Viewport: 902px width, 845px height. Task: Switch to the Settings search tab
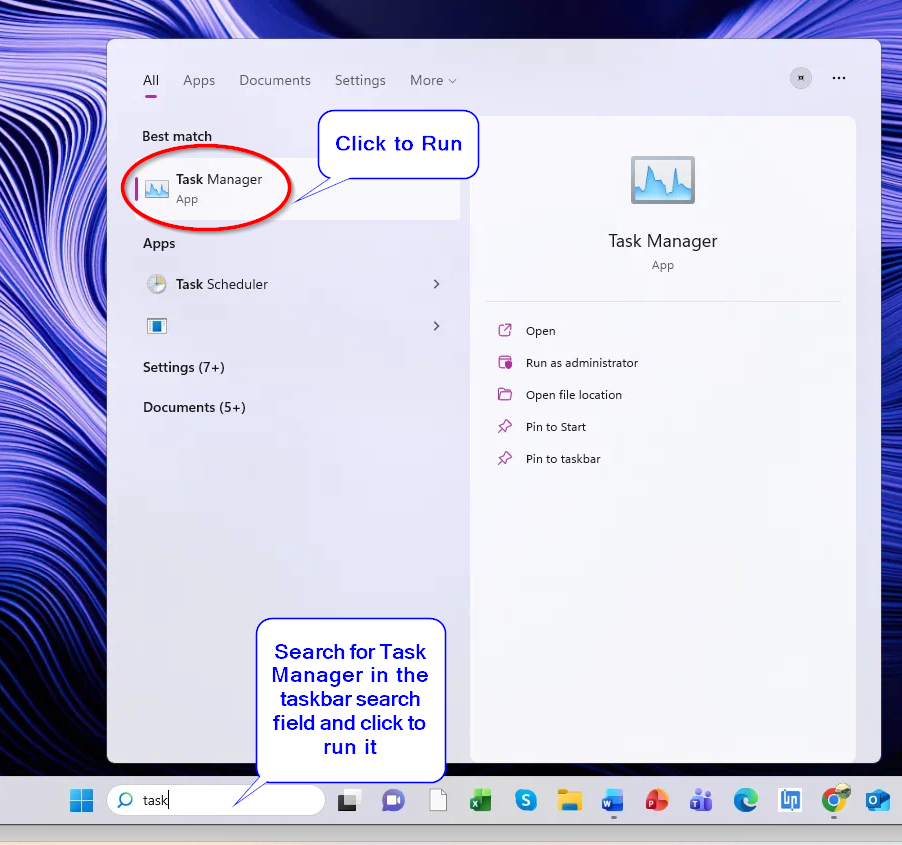pos(360,81)
